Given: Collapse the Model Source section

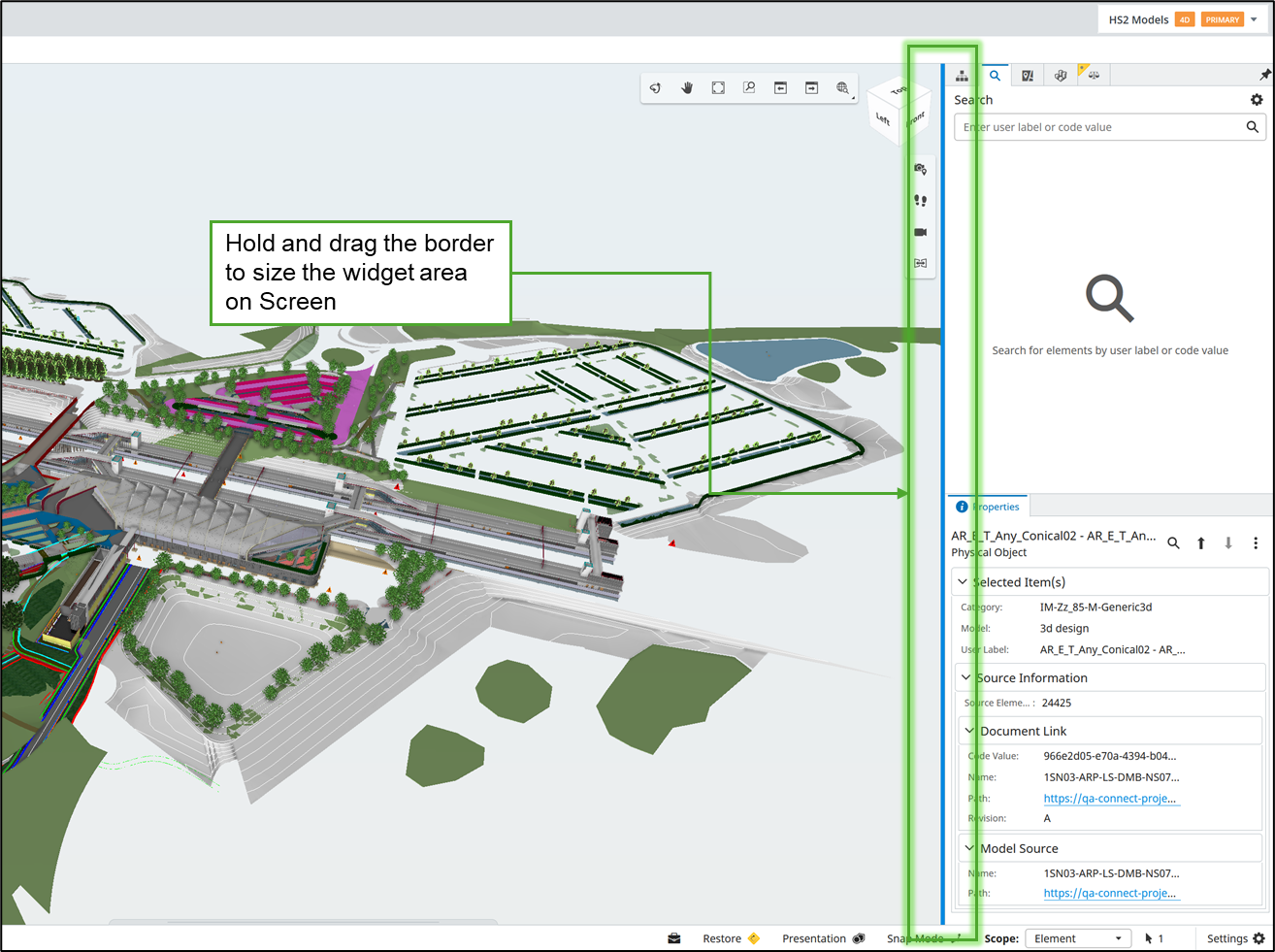Looking at the screenshot, I should coord(969,848).
